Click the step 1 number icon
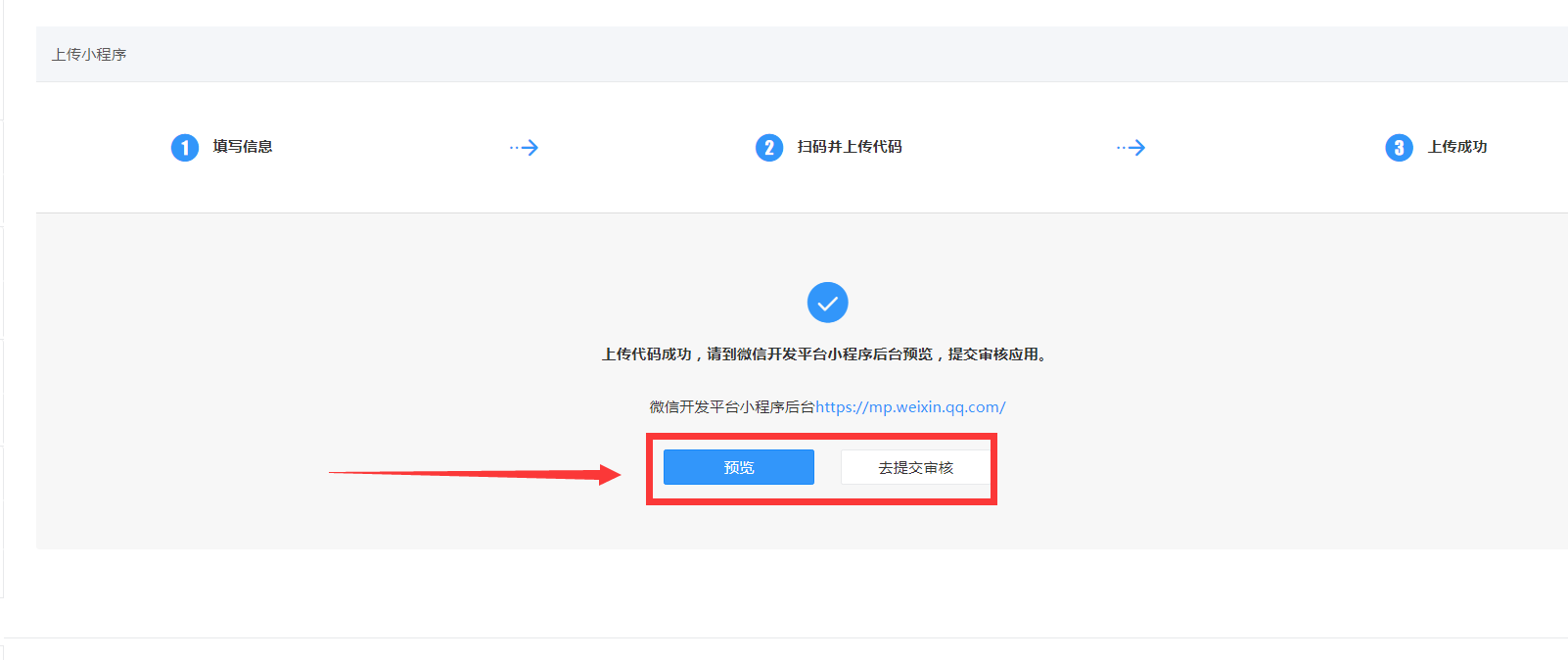This screenshot has width=1568, height=660. click(185, 148)
